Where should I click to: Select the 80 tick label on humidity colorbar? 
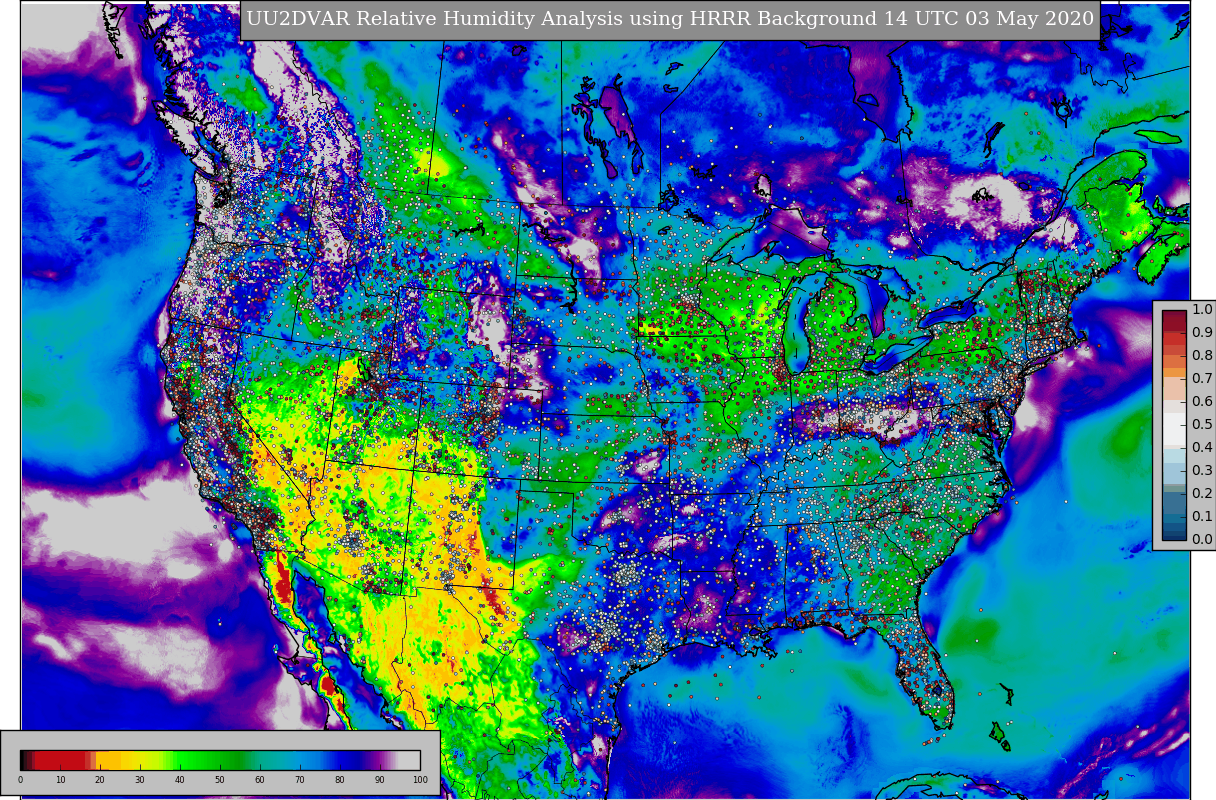(340, 780)
